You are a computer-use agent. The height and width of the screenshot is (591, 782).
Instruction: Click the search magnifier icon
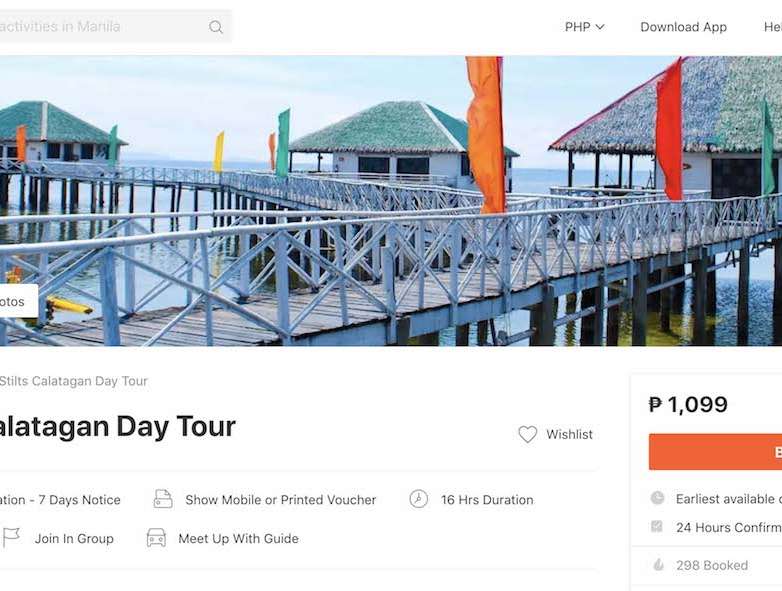point(216,27)
